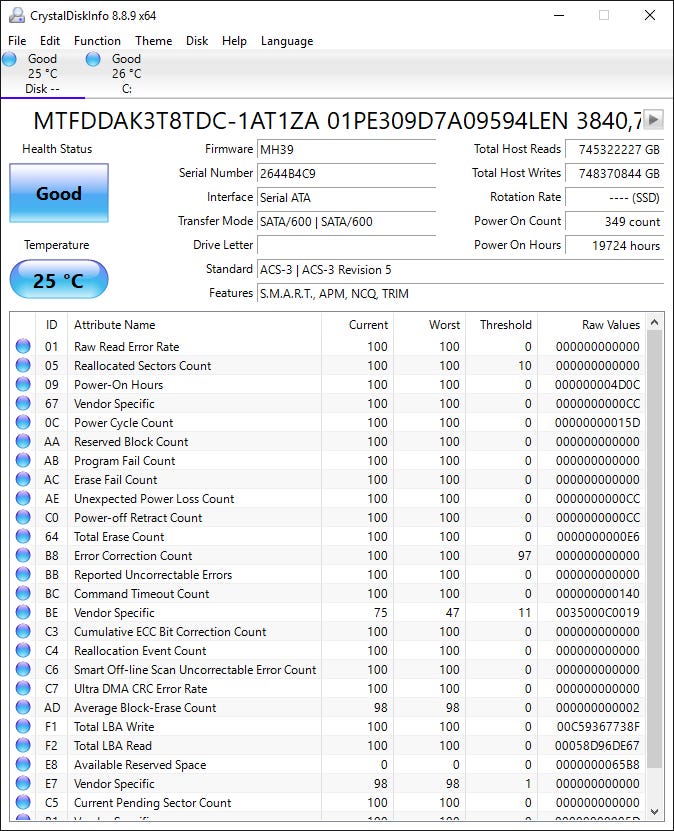Open the File menu

(17, 41)
